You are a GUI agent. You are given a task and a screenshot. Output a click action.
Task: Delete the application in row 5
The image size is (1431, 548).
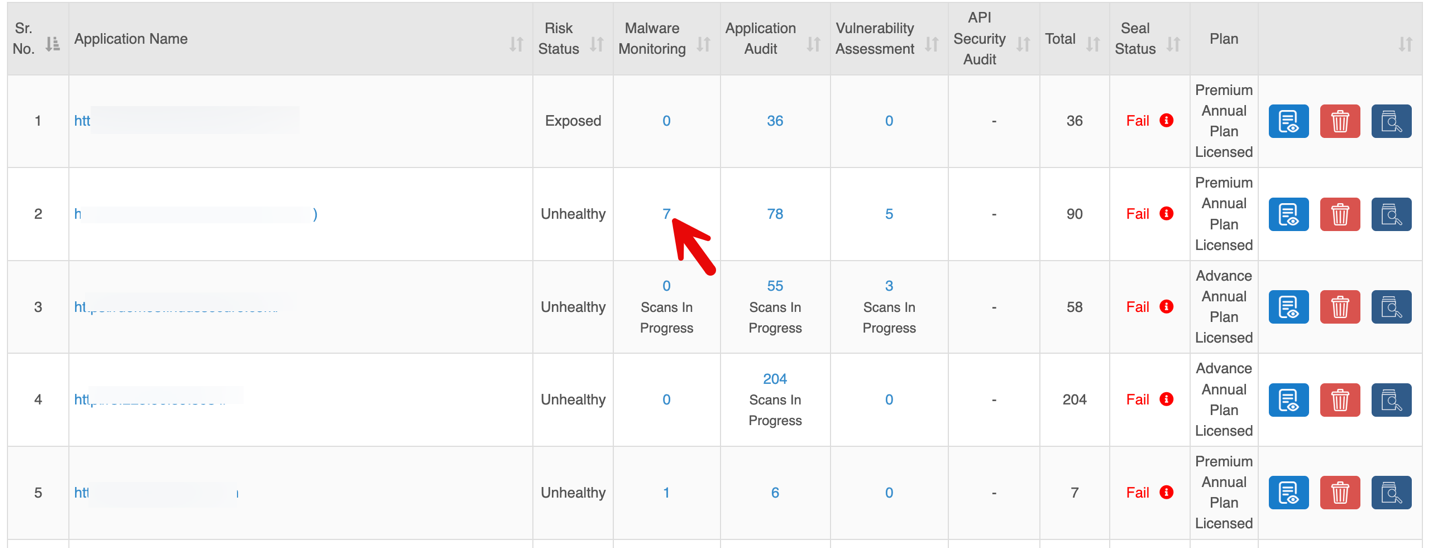(1339, 493)
